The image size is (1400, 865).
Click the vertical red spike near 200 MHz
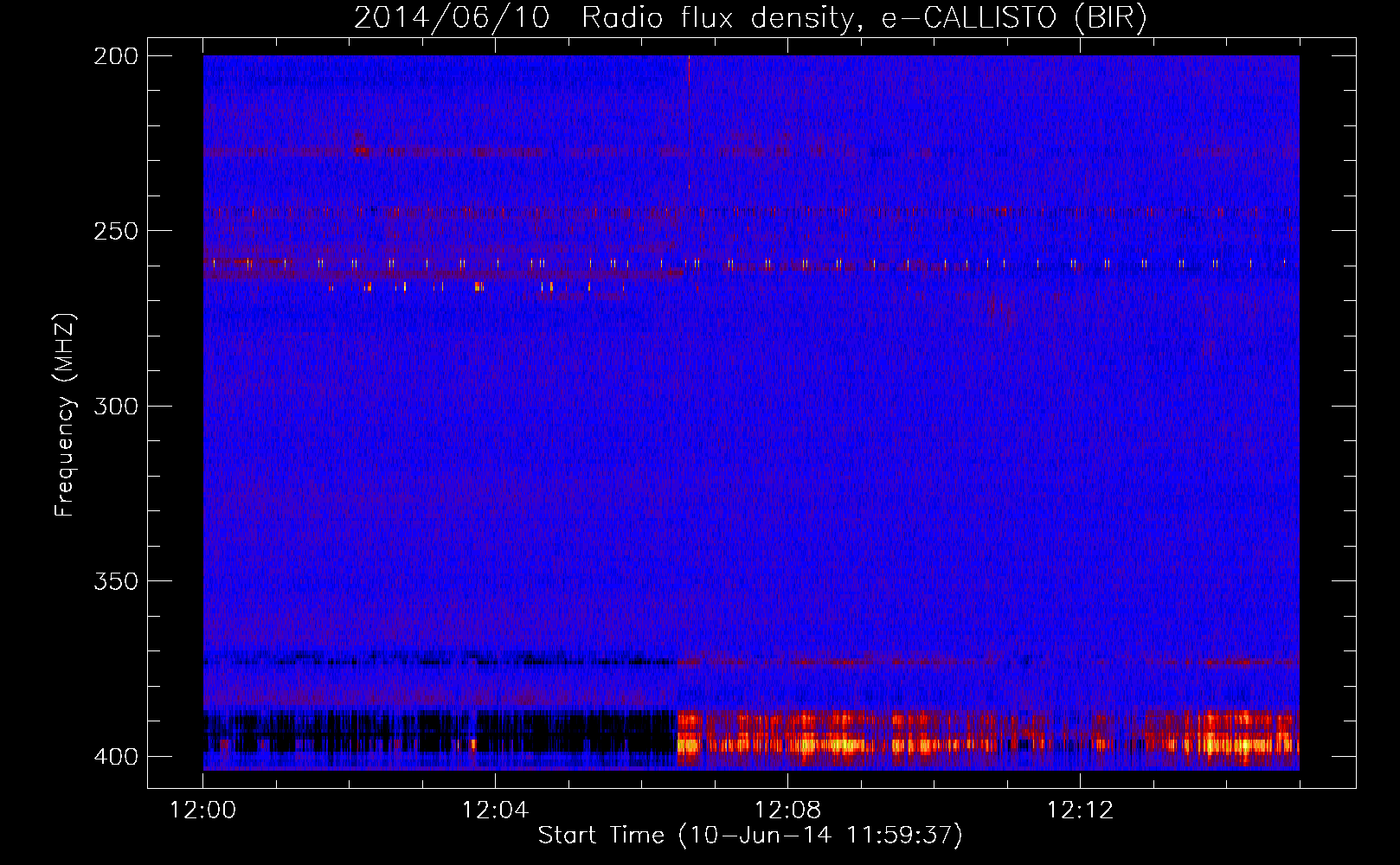click(x=689, y=121)
